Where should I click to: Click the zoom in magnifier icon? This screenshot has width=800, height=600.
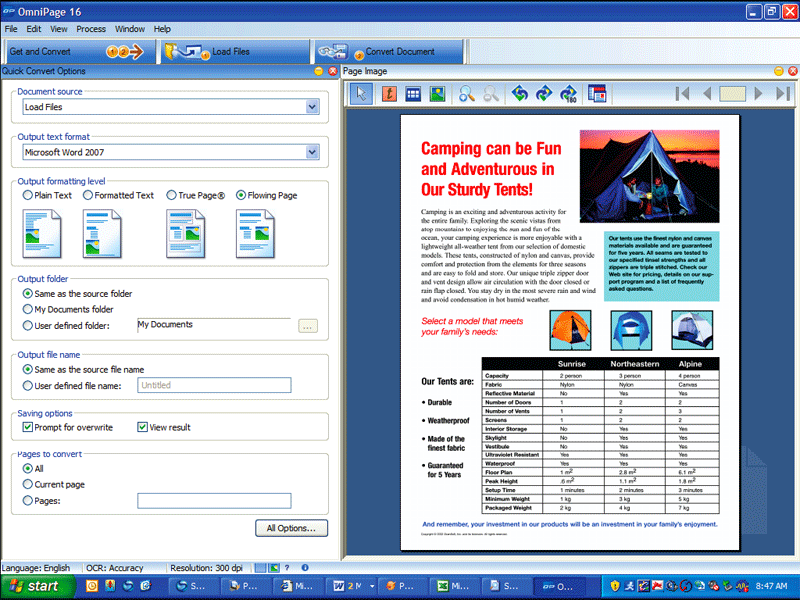[467, 93]
